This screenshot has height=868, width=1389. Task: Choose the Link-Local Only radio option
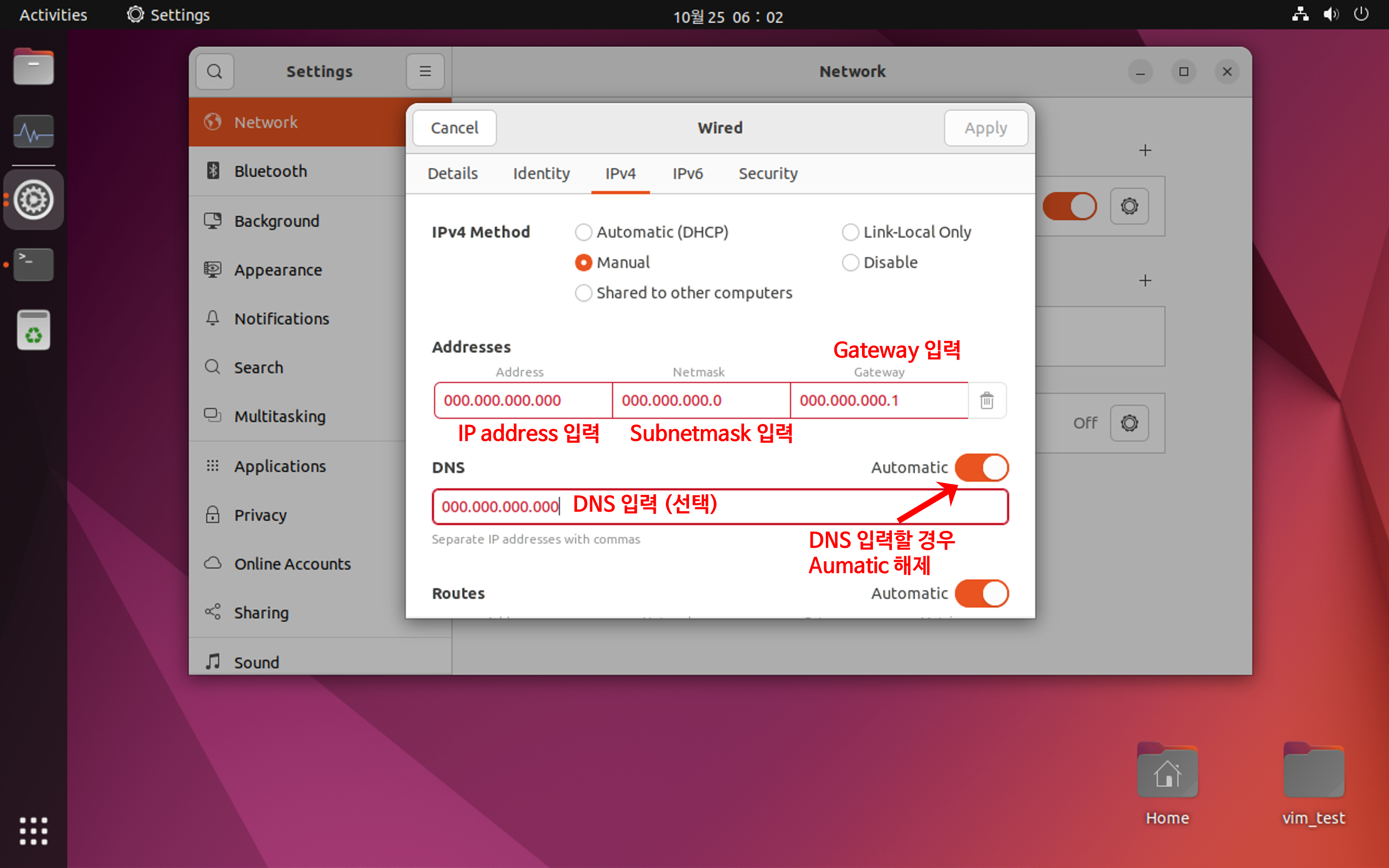tap(850, 232)
